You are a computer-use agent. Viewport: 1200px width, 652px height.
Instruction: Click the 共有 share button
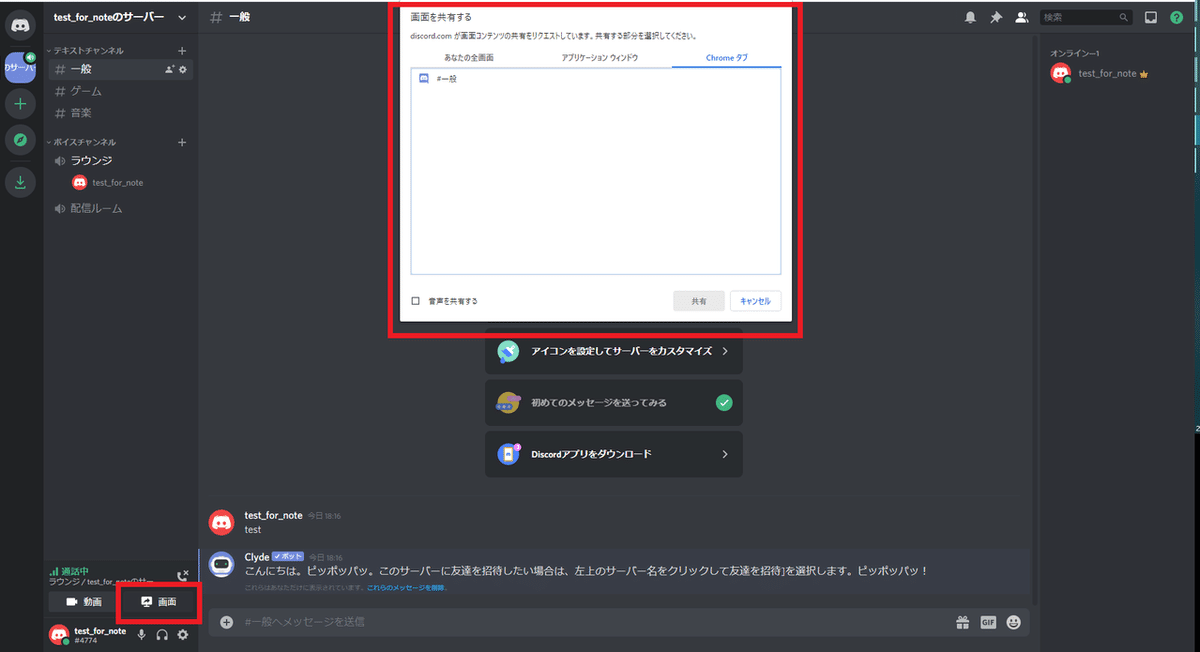coord(698,300)
